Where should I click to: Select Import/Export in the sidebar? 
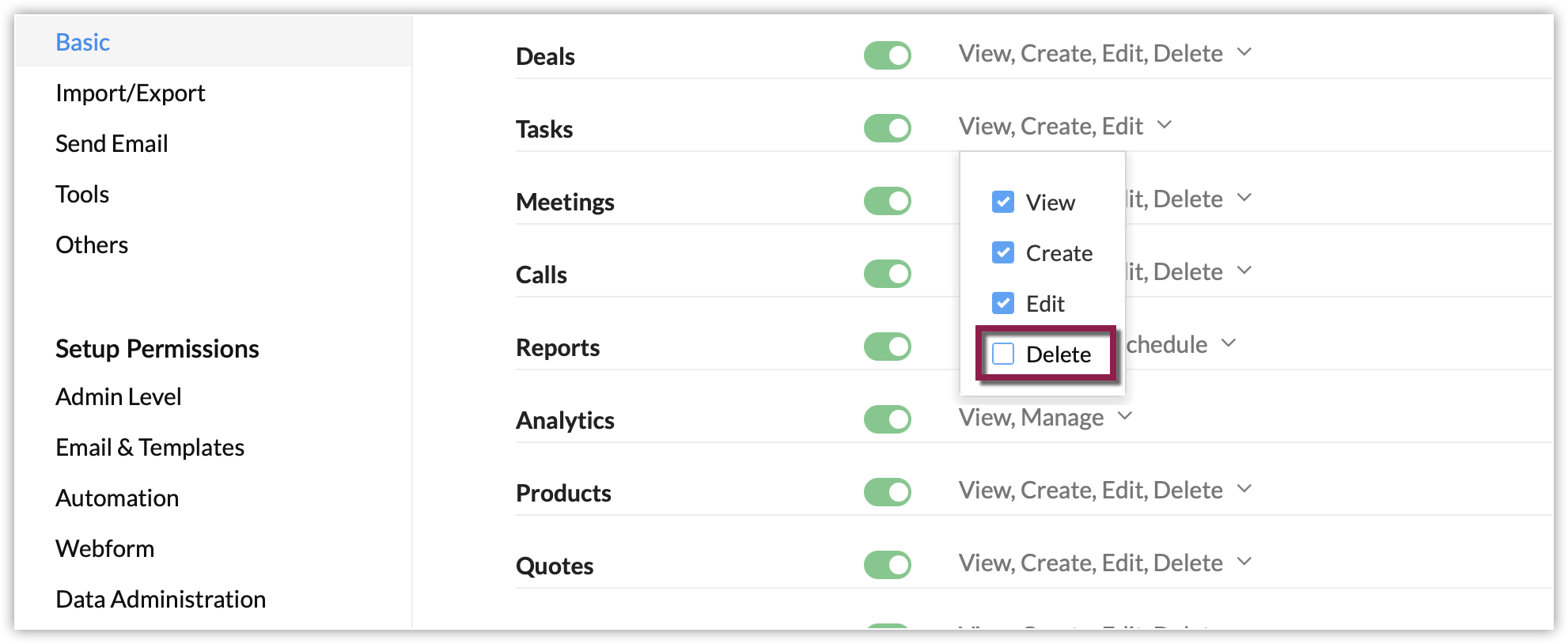130,93
